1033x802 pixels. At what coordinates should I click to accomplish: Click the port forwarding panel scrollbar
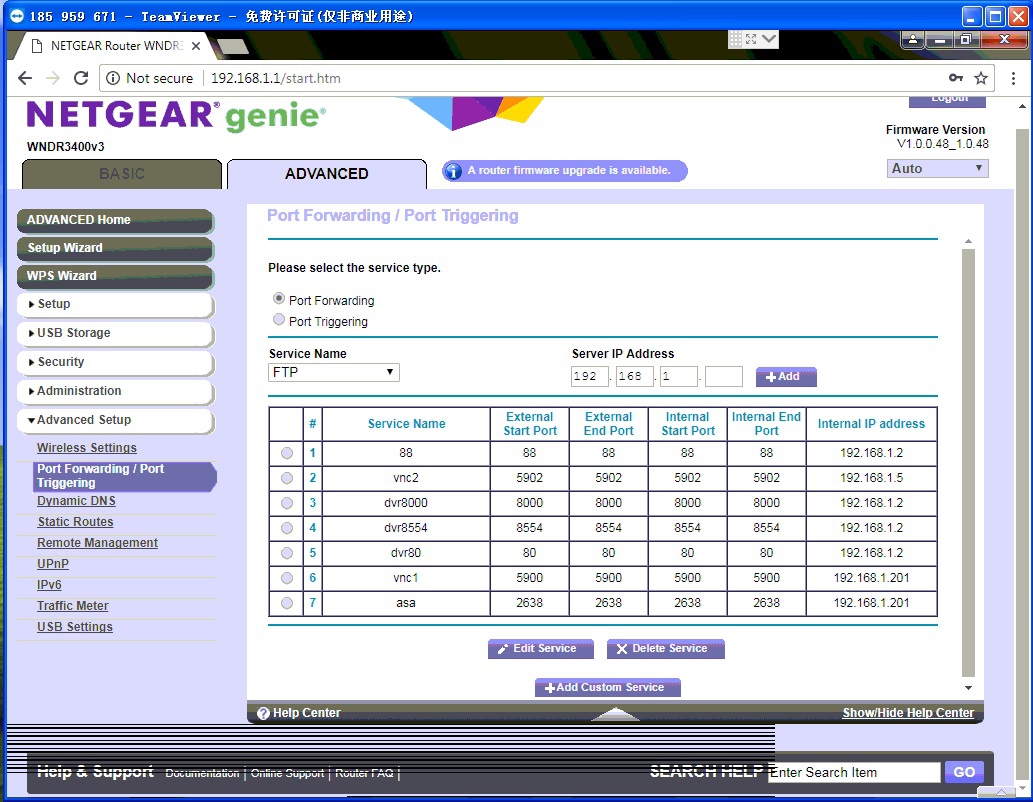point(968,461)
